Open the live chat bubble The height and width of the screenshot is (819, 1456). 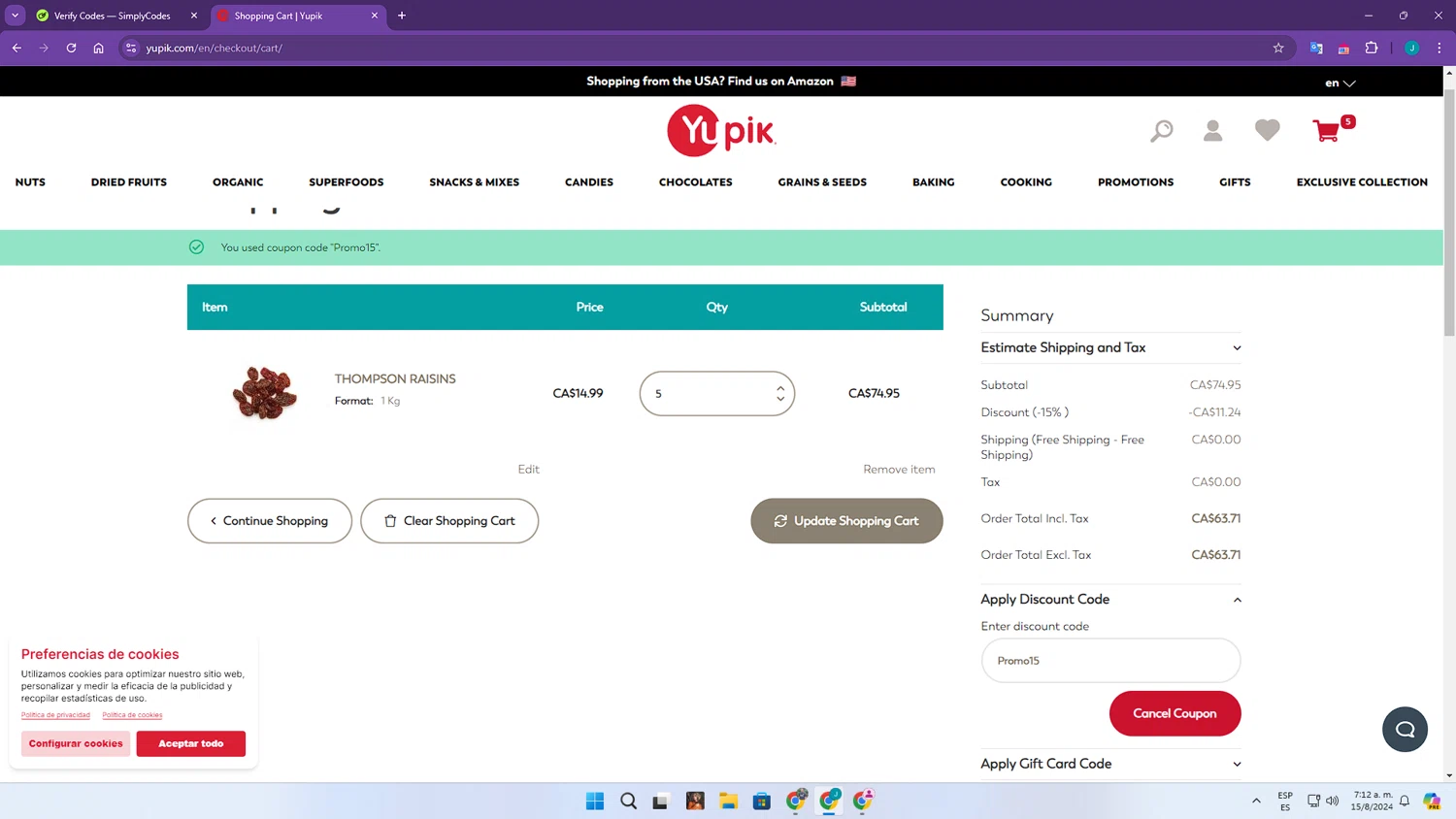tap(1405, 730)
